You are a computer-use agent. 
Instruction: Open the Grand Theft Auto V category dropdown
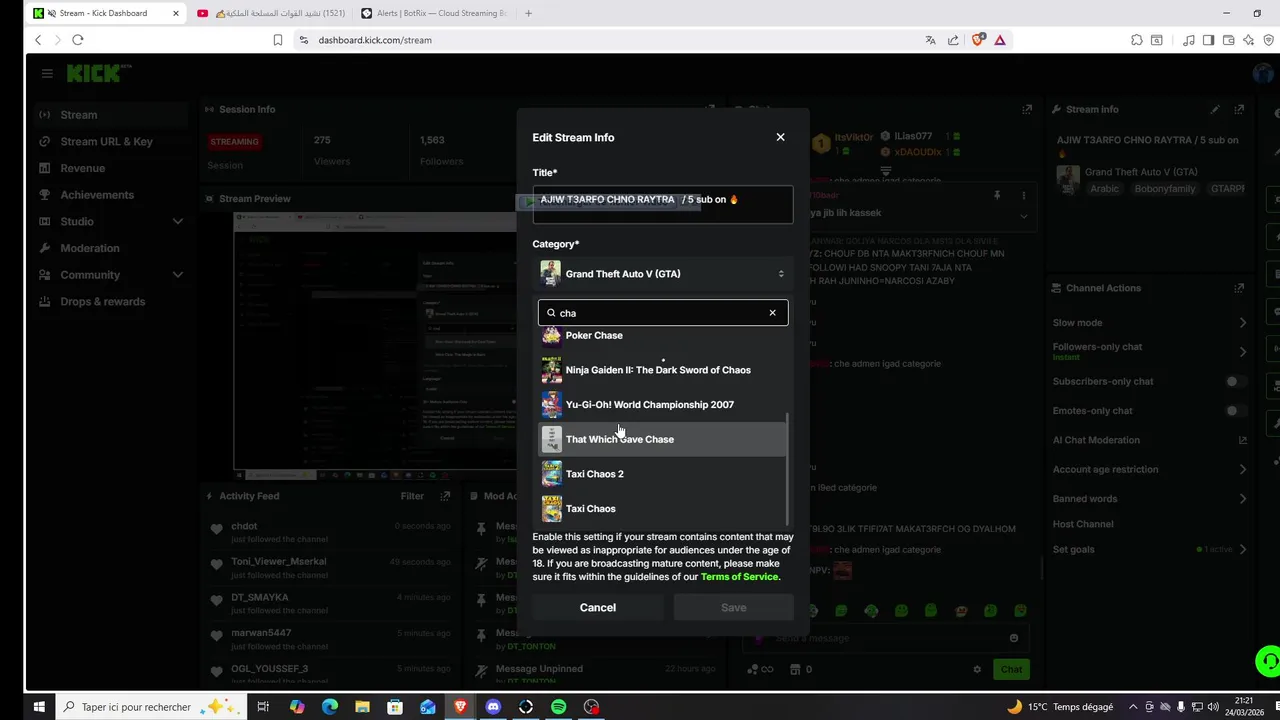pos(663,274)
